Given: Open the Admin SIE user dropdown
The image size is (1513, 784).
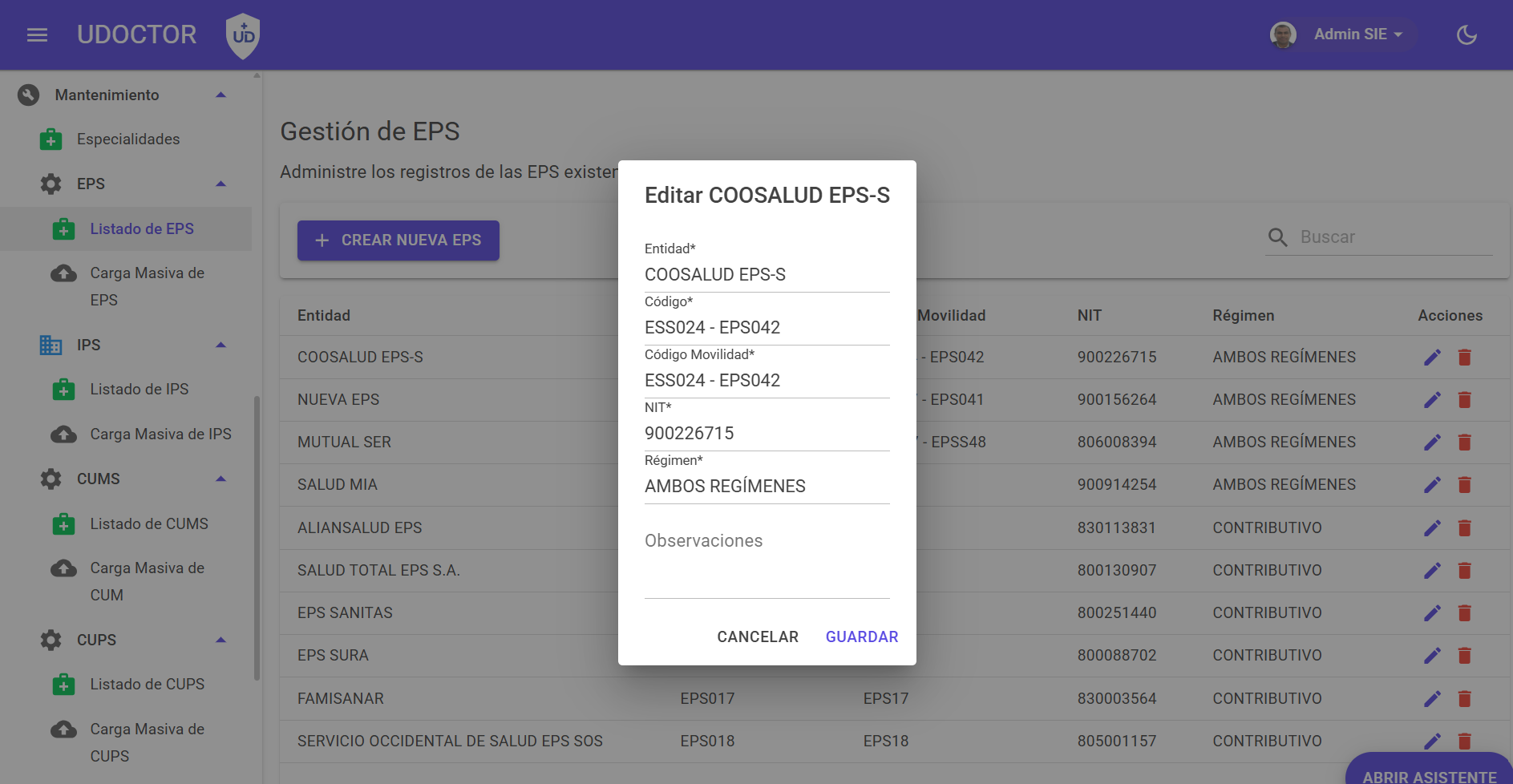Looking at the screenshot, I should point(1357,34).
